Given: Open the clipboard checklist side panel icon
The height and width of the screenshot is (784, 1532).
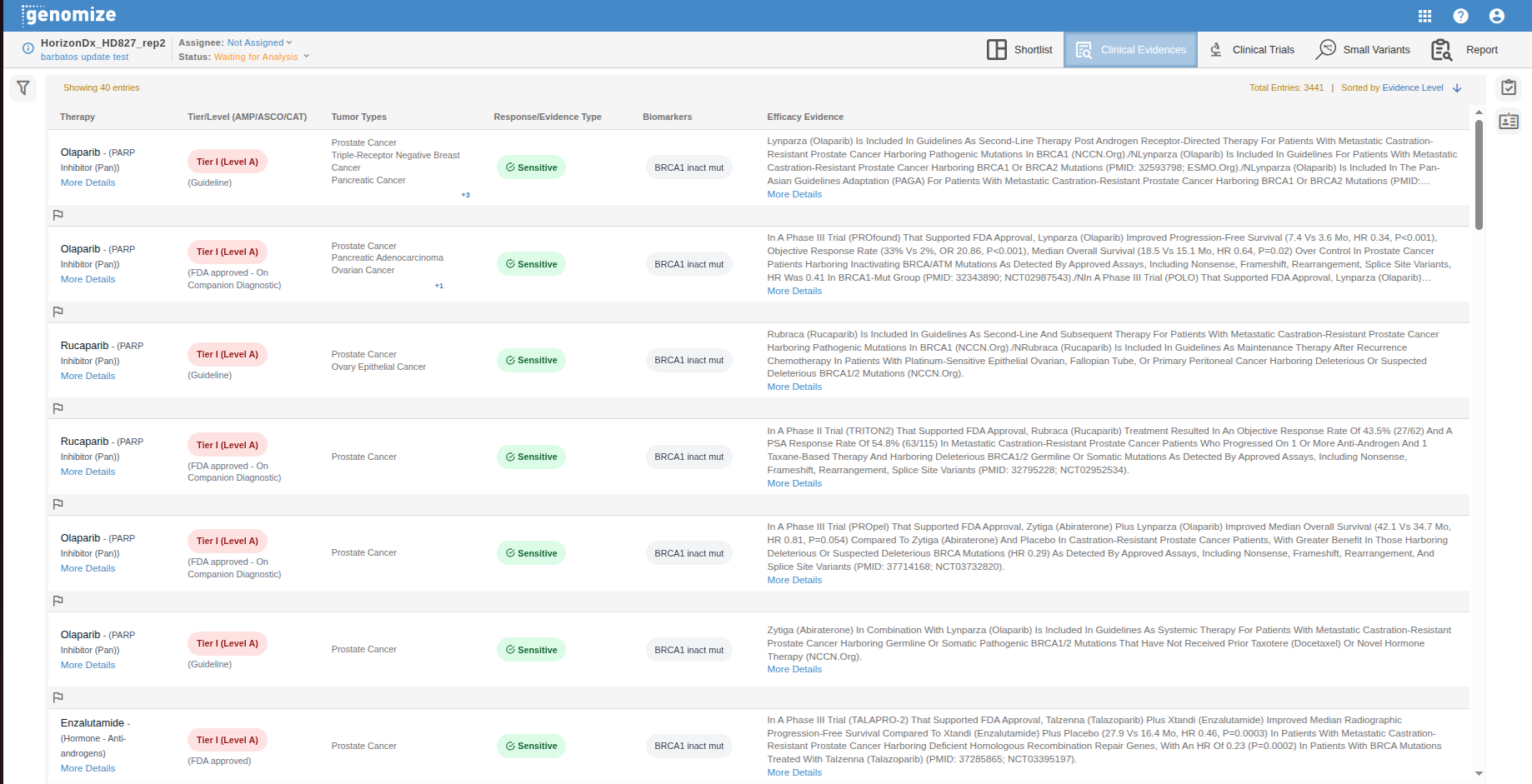Looking at the screenshot, I should point(1508,87).
